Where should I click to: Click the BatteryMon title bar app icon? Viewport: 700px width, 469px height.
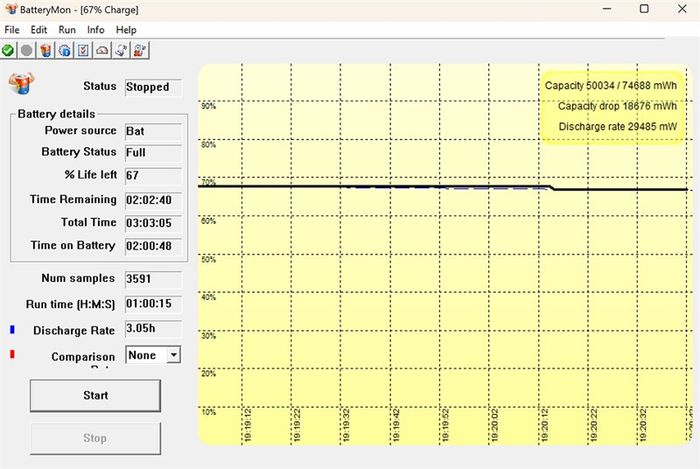click(11, 9)
